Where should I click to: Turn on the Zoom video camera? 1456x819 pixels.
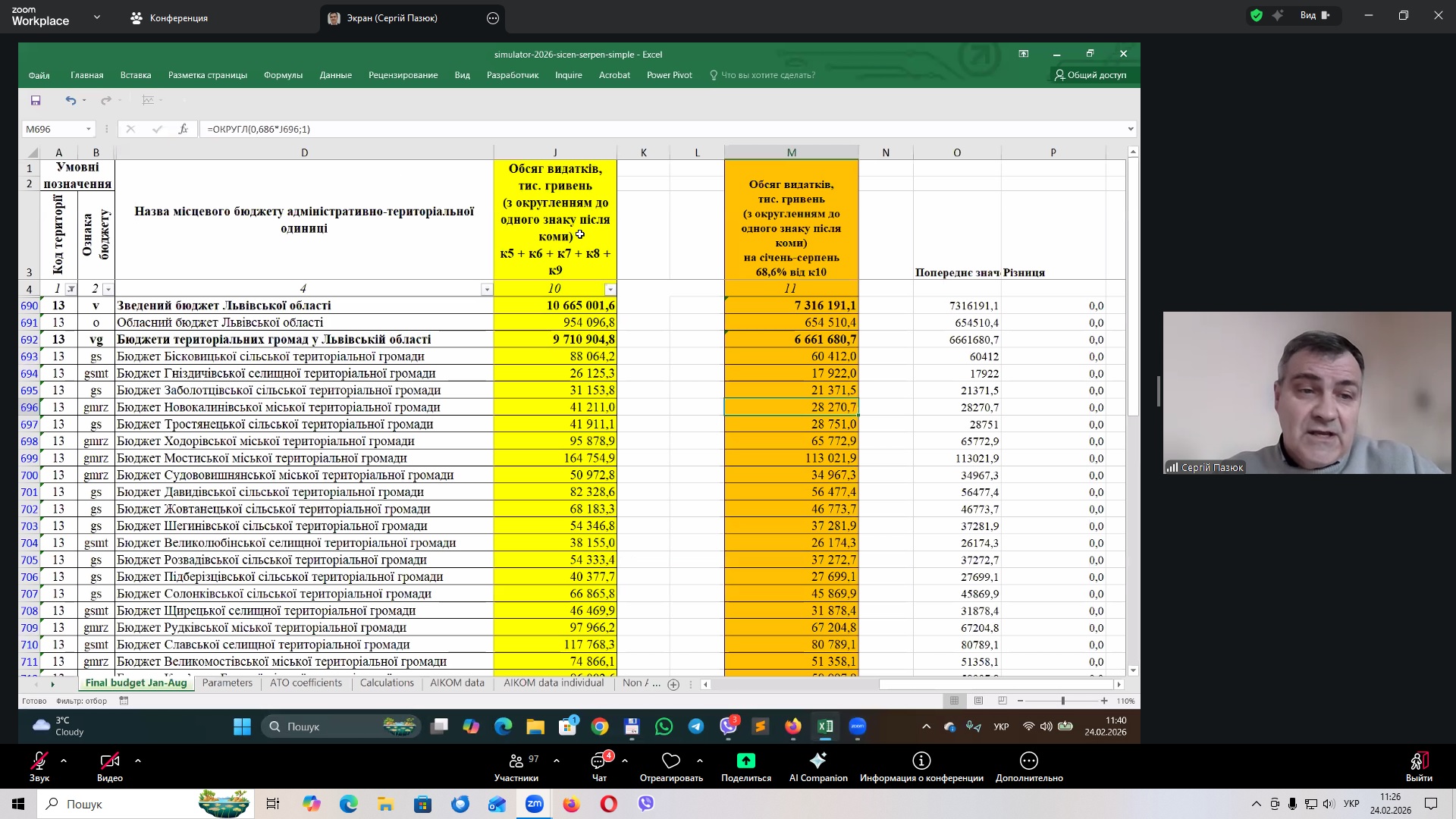(x=109, y=761)
